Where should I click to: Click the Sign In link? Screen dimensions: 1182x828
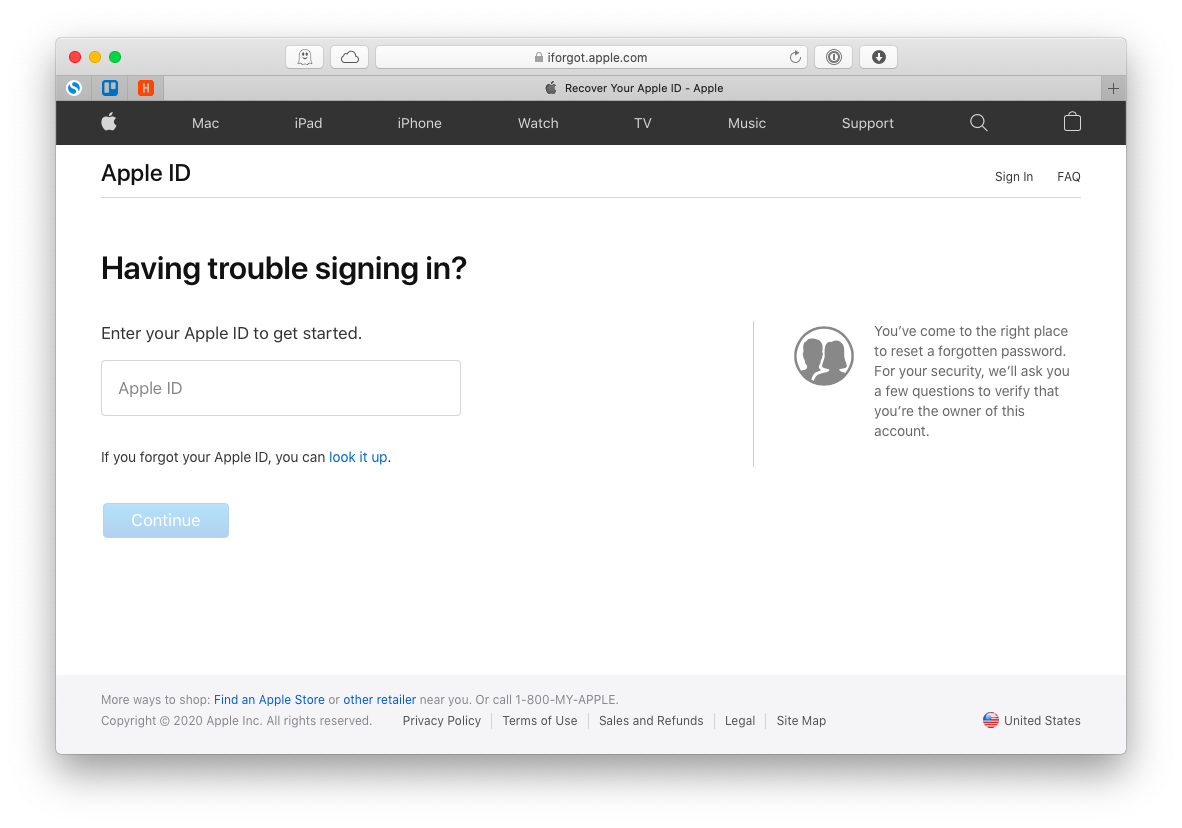coord(1013,177)
